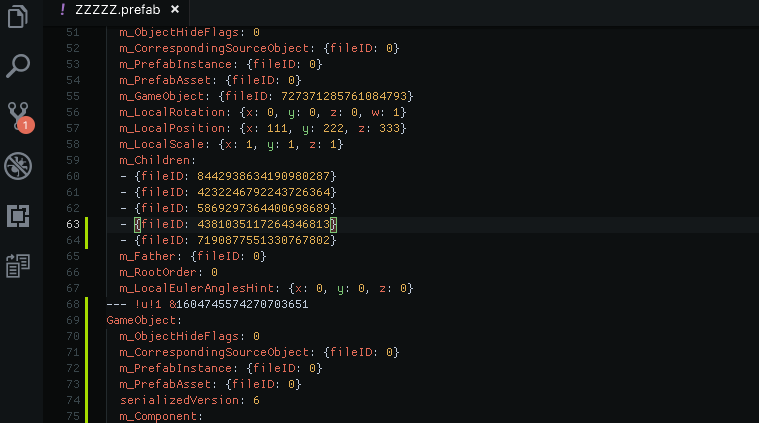The width and height of the screenshot is (759, 423).
Task: Click the m_GameObject fileID 727371285761084793
Action: (344, 96)
